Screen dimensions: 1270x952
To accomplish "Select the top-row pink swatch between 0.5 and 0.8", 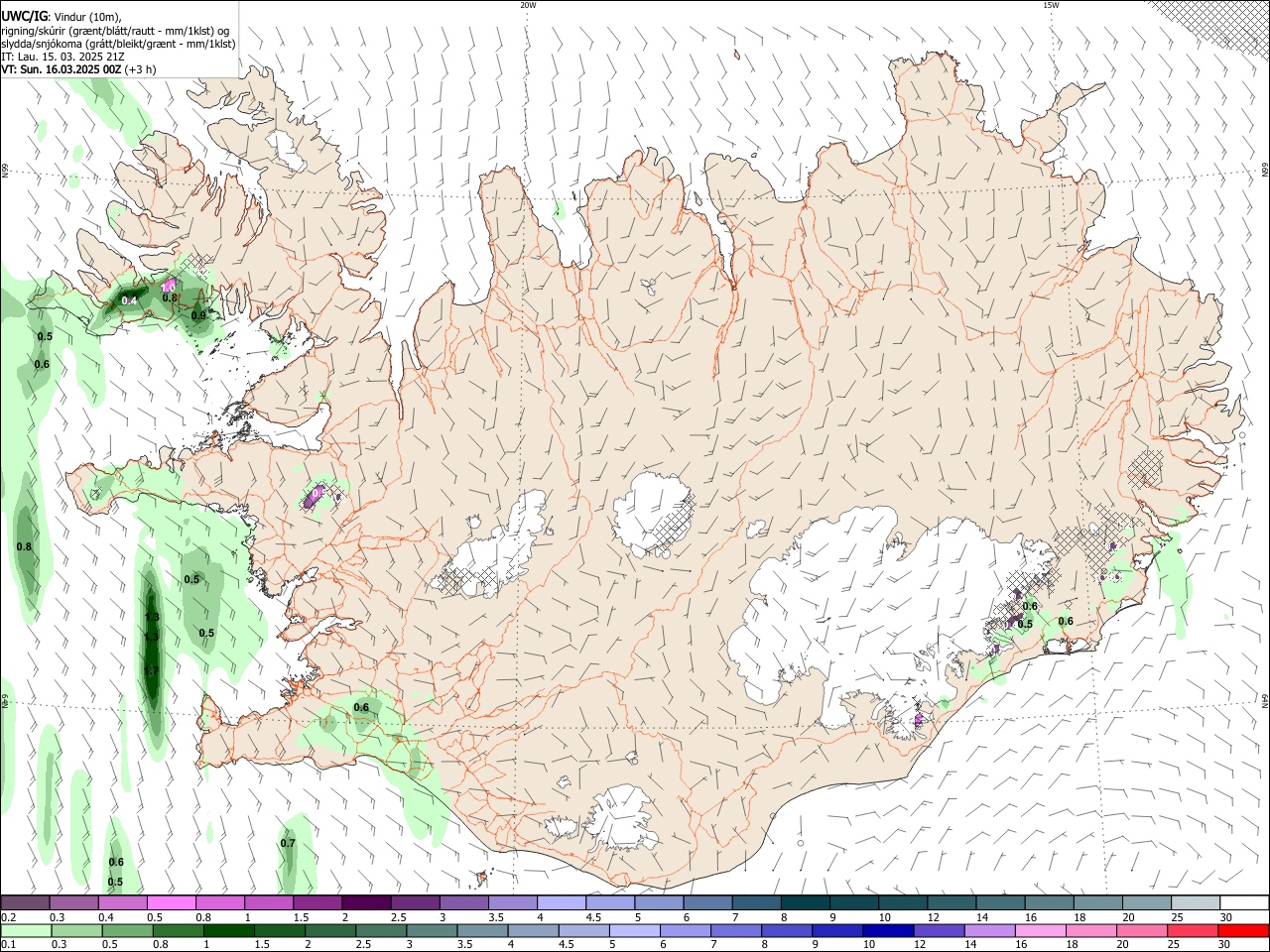I will (x=171, y=903).
